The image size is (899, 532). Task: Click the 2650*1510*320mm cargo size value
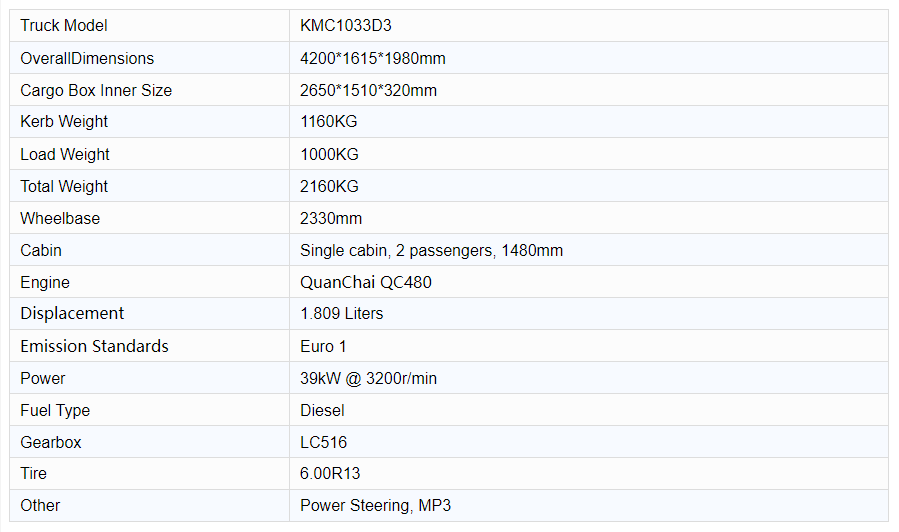pos(368,91)
